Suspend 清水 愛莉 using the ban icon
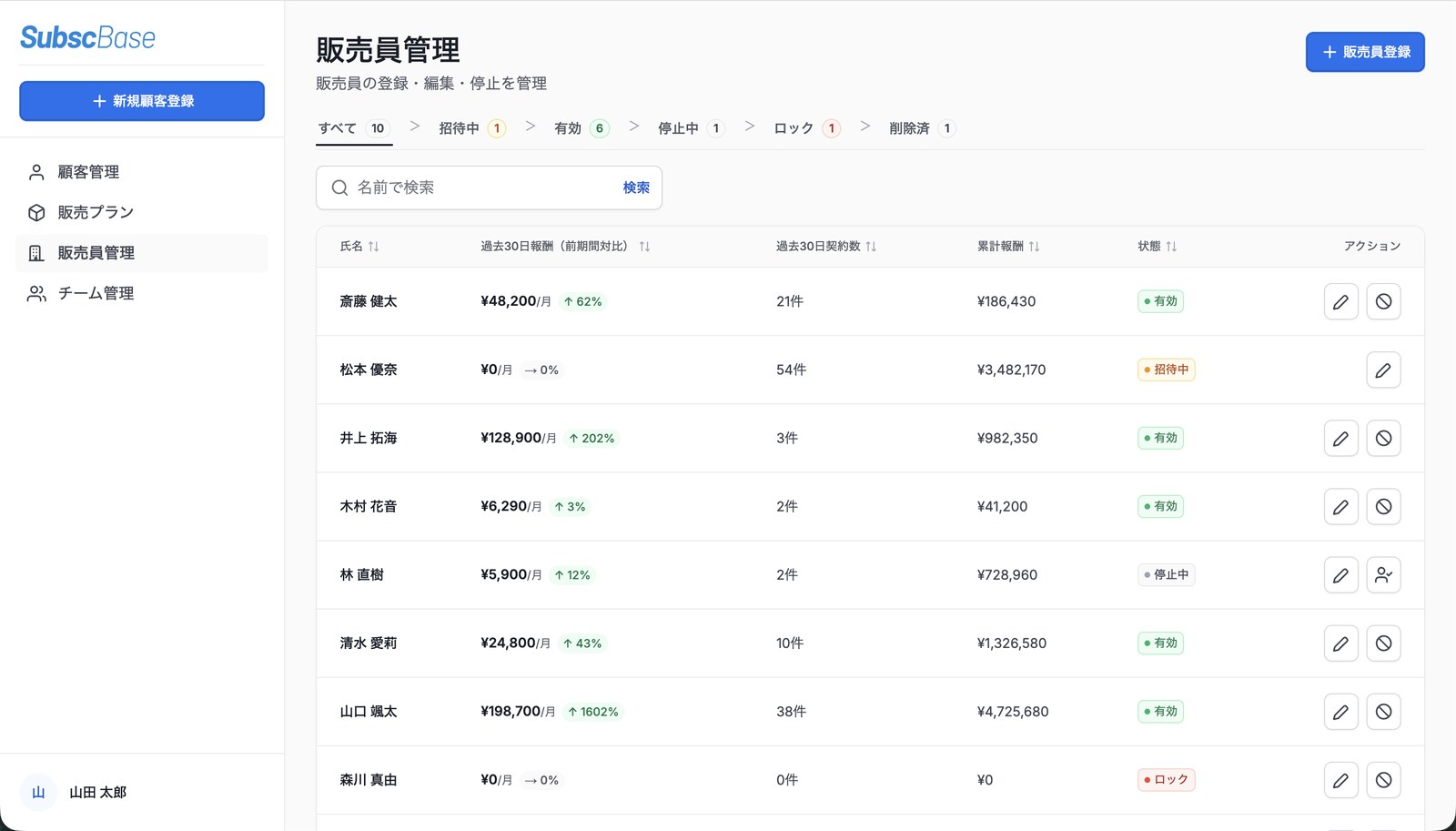Viewport: 1456px width, 831px height. 1383,643
